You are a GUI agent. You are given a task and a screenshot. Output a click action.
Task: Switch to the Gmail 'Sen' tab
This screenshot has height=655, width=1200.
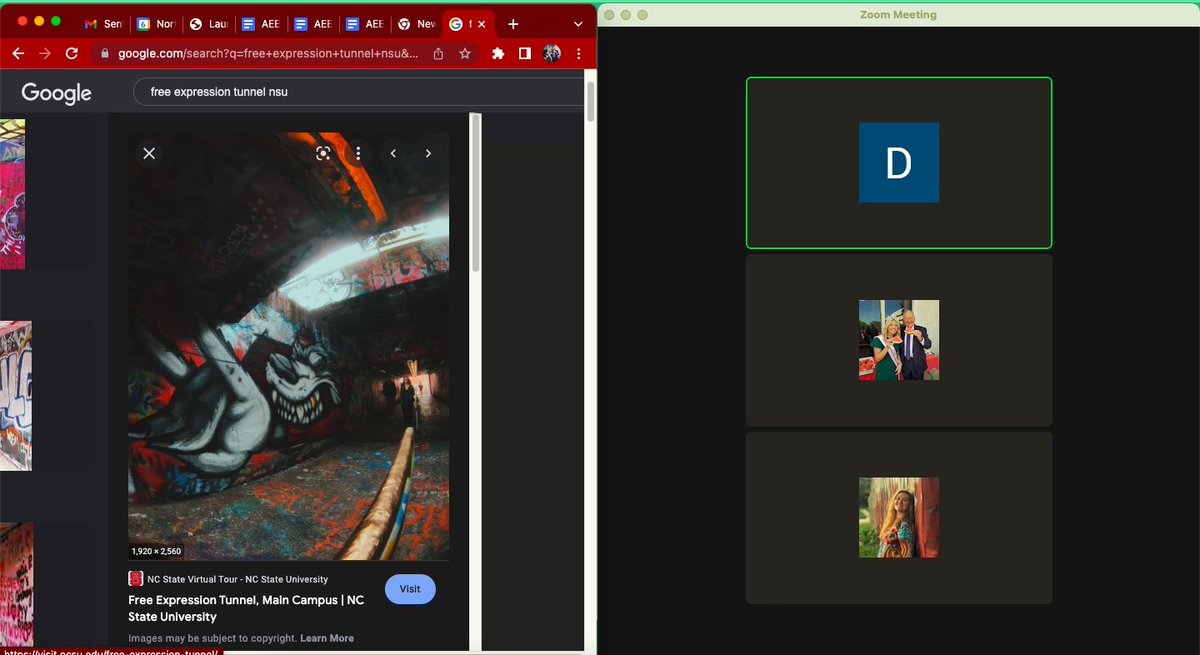(104, 24)
